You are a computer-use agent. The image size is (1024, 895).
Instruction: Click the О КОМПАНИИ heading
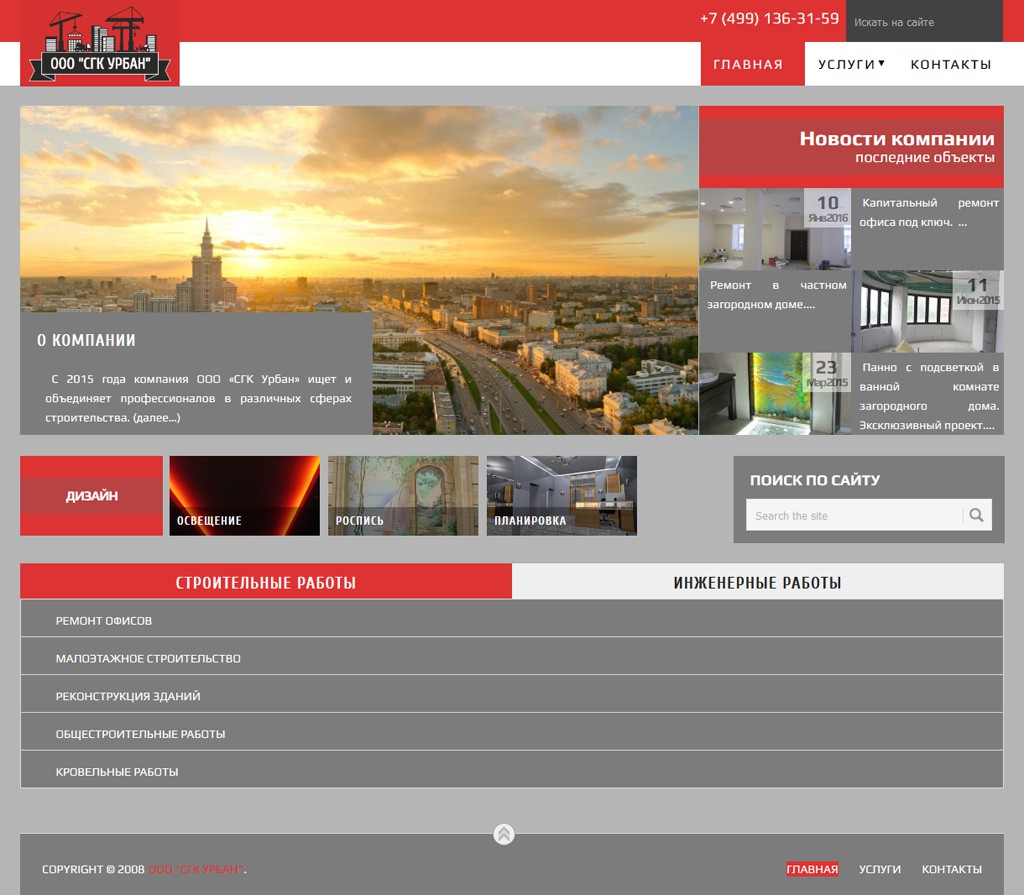click(86, 340)
